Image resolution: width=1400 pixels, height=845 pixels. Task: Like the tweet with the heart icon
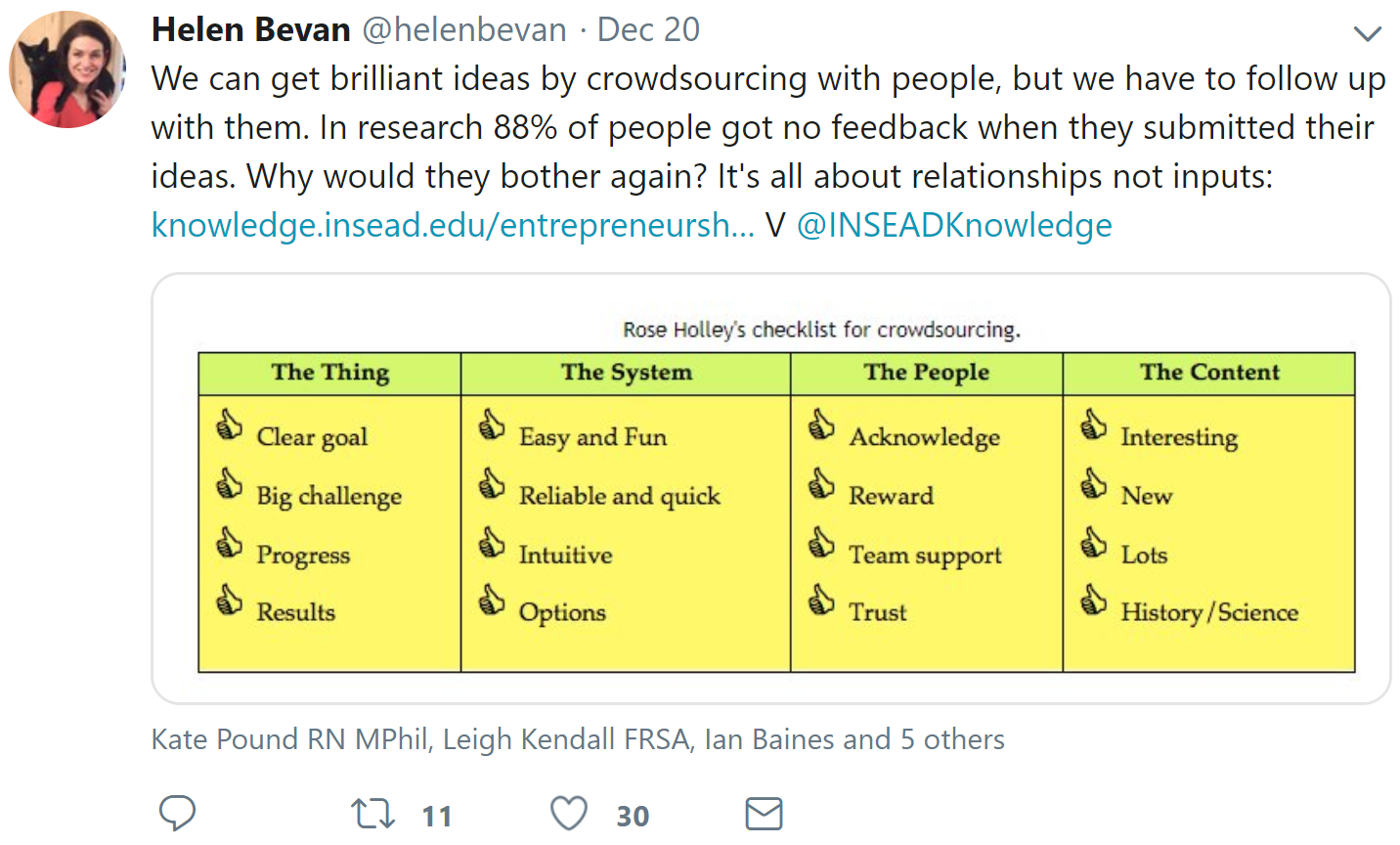click(569, 814)
